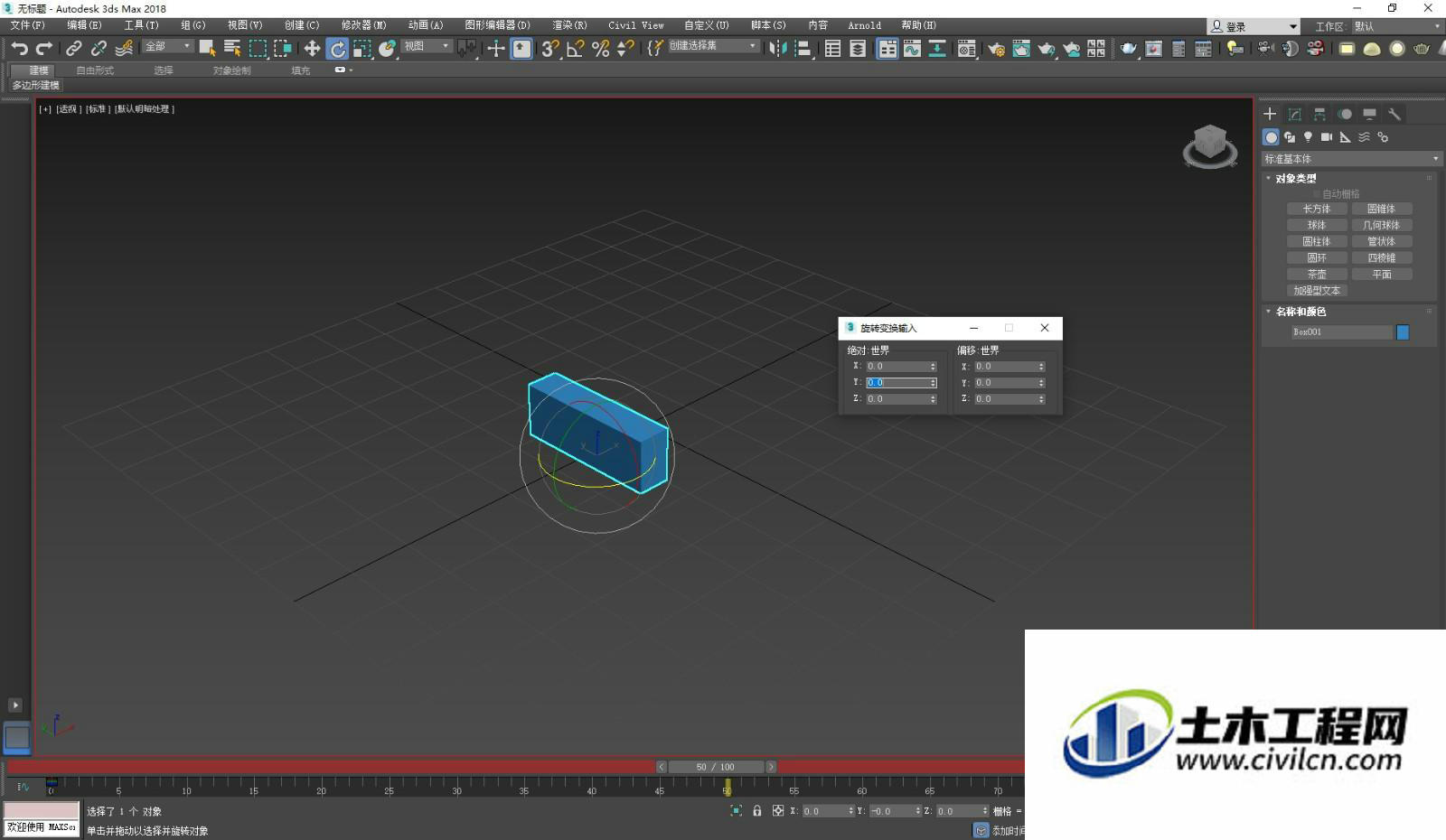
Task: Open the Curve Editor
Action: point(912,48)
